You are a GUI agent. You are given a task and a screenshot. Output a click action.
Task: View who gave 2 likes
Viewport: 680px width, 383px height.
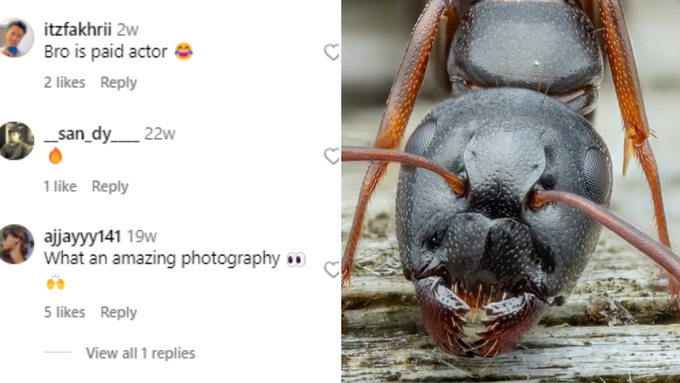(65, 82)
